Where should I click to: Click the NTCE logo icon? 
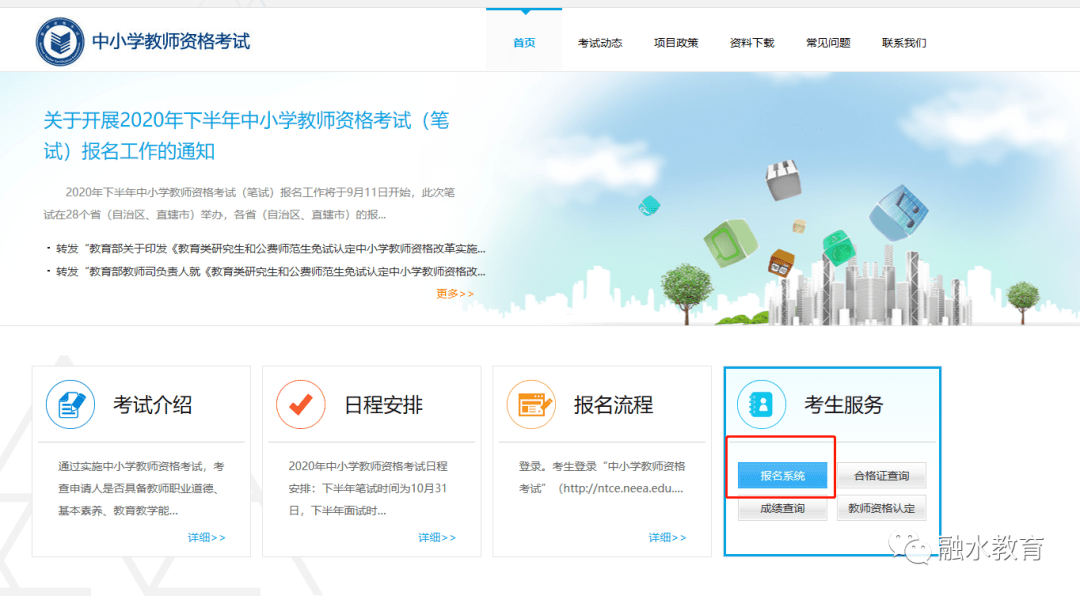coord(60,40)
